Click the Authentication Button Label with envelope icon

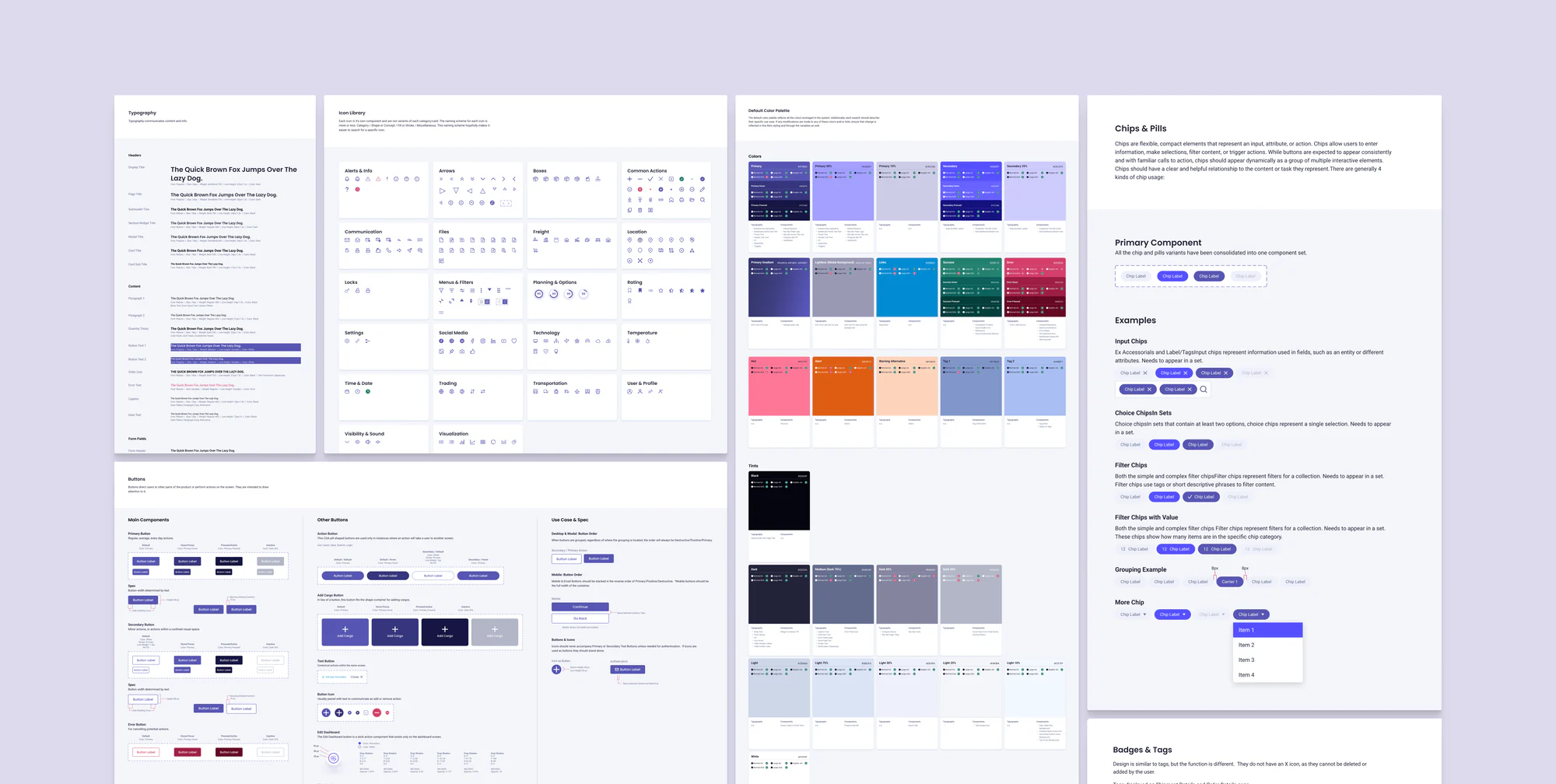tap(628, 669)
